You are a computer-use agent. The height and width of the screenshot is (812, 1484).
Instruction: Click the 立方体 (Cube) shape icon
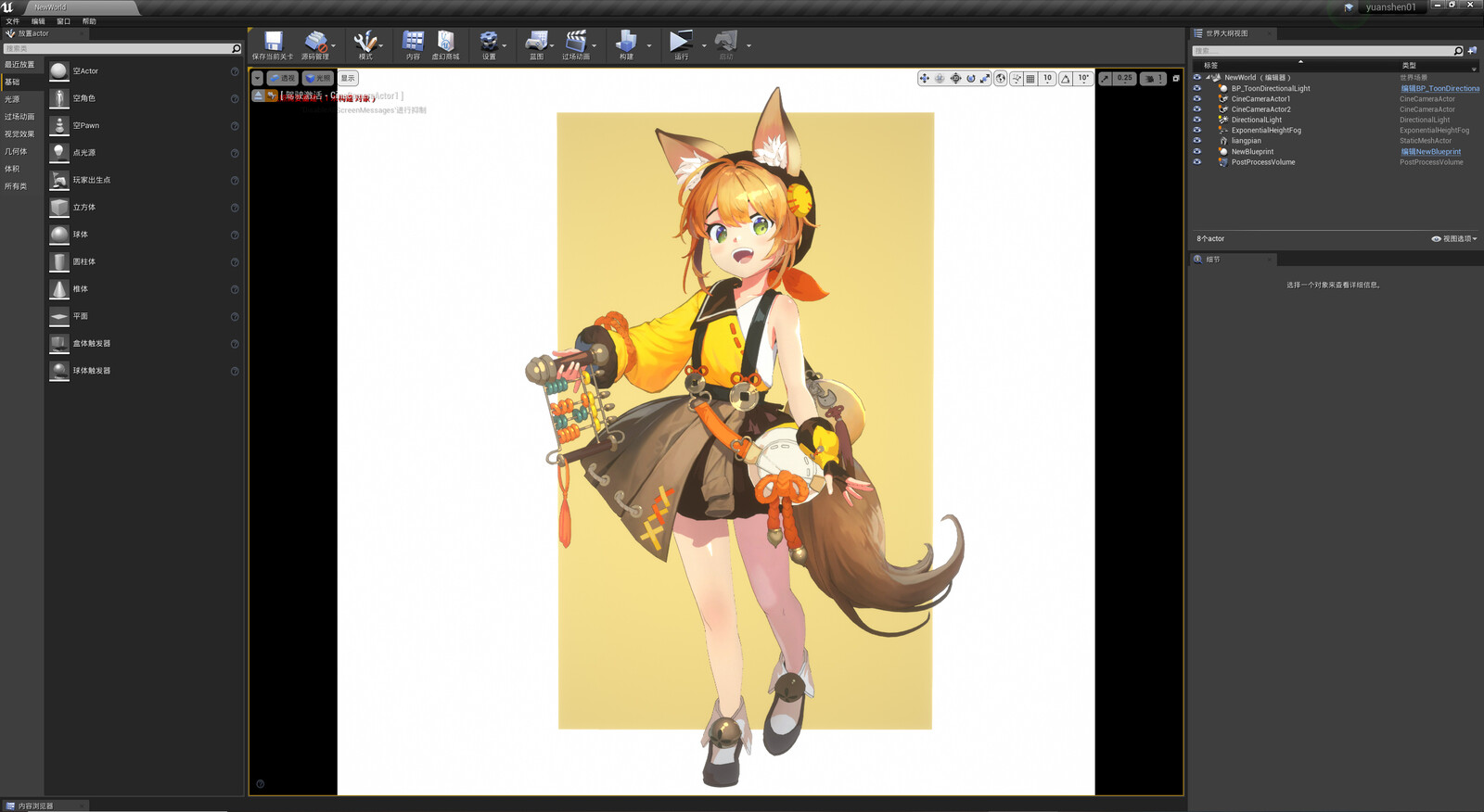(59, 208)
